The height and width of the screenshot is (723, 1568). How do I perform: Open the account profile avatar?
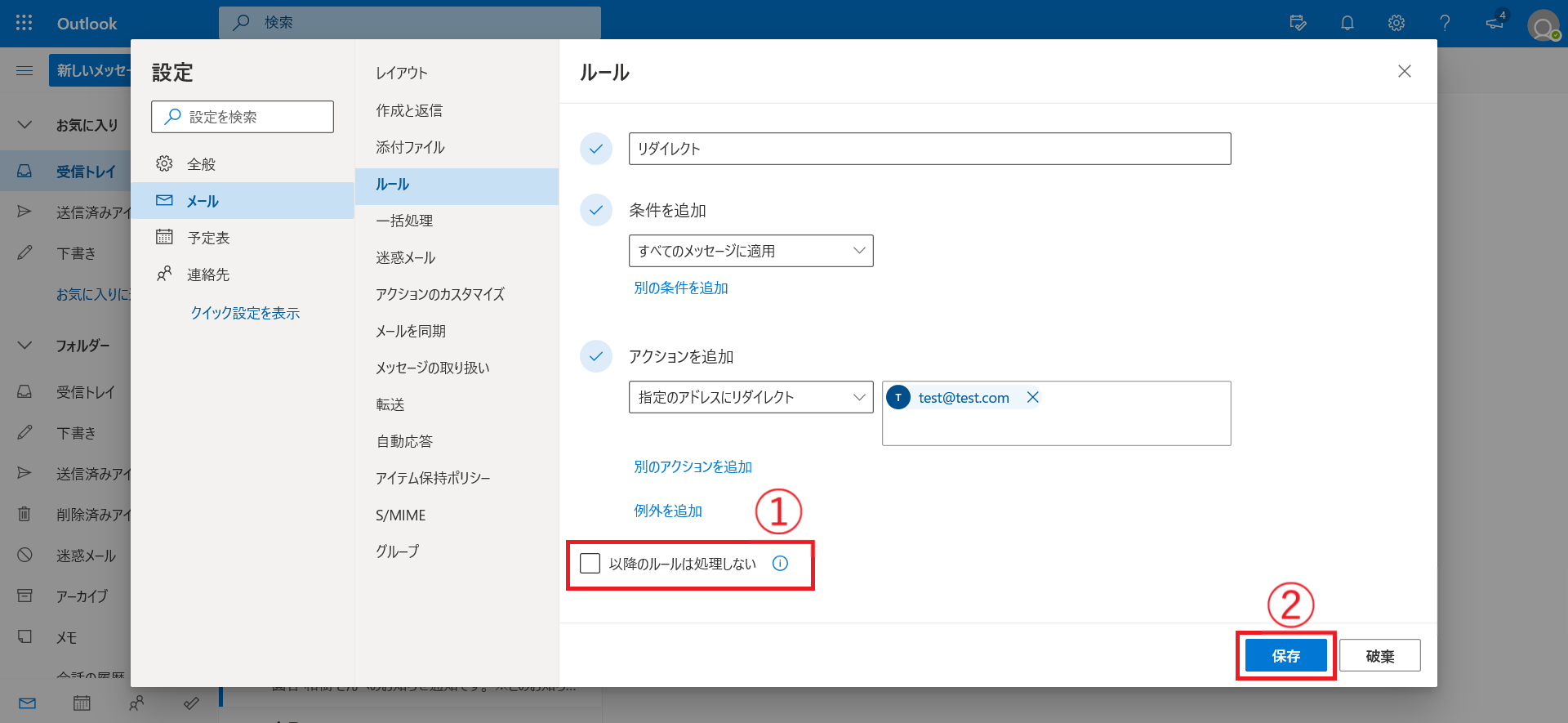coord(1543,26)
